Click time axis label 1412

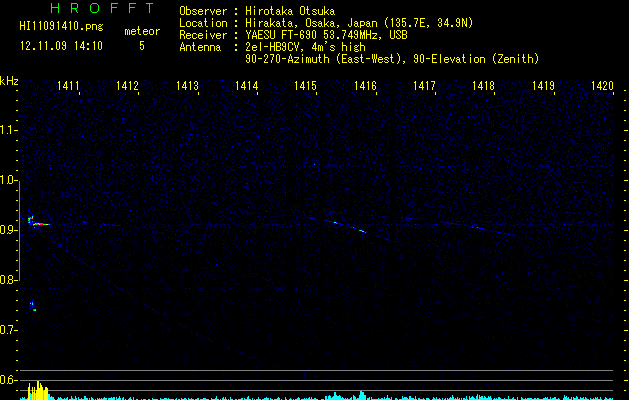coord(127,86)
